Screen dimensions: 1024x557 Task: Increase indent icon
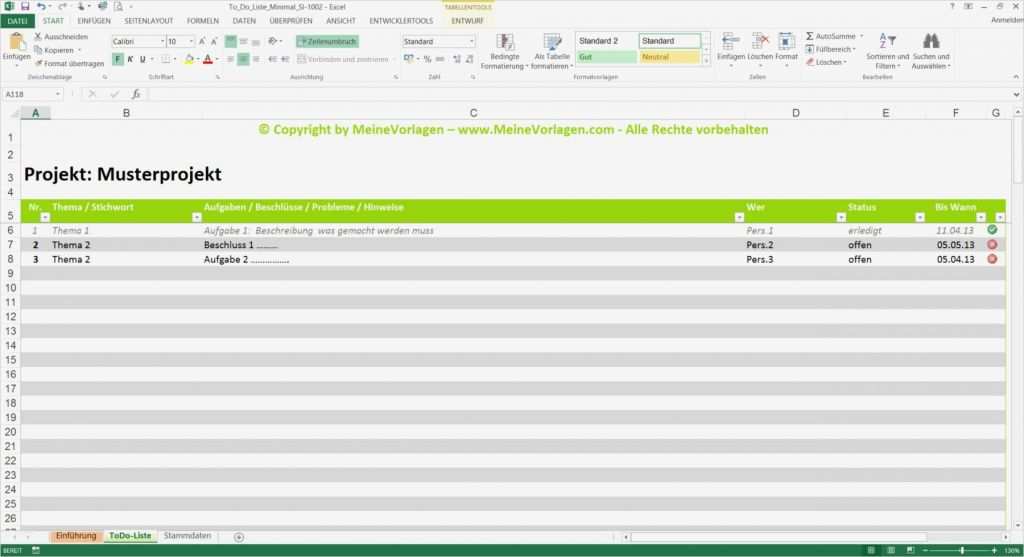point(285,59)
